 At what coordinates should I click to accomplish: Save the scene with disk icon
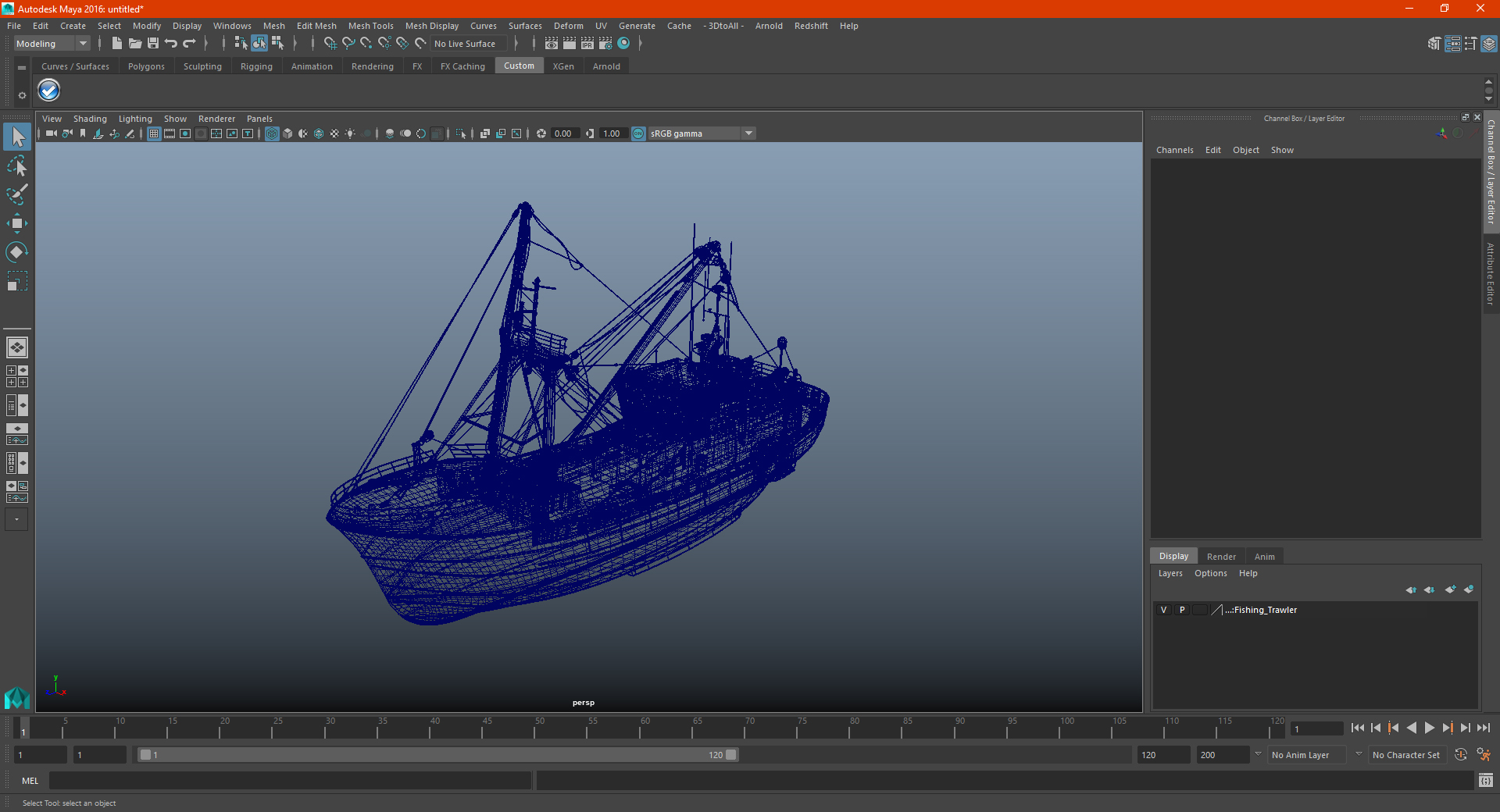coord(153,44)
